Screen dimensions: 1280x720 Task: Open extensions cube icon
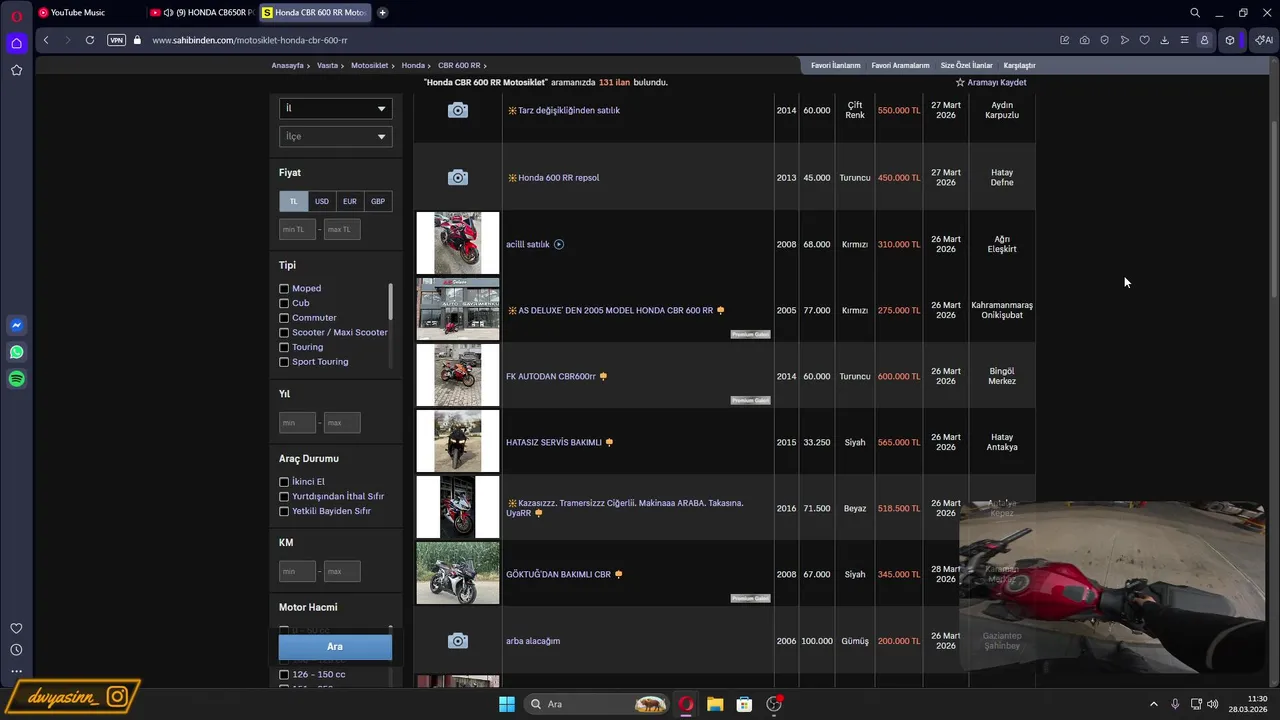tap(1230, 40)
